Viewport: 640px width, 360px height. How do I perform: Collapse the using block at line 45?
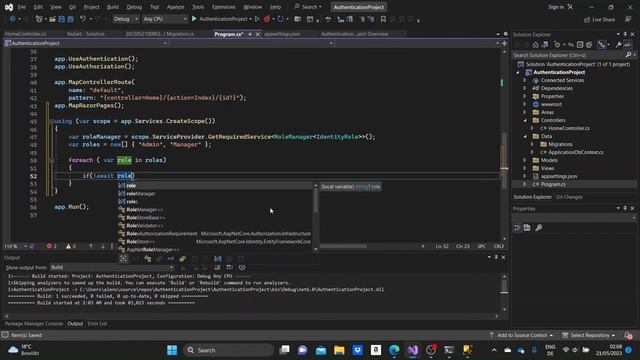coord(52,121)
